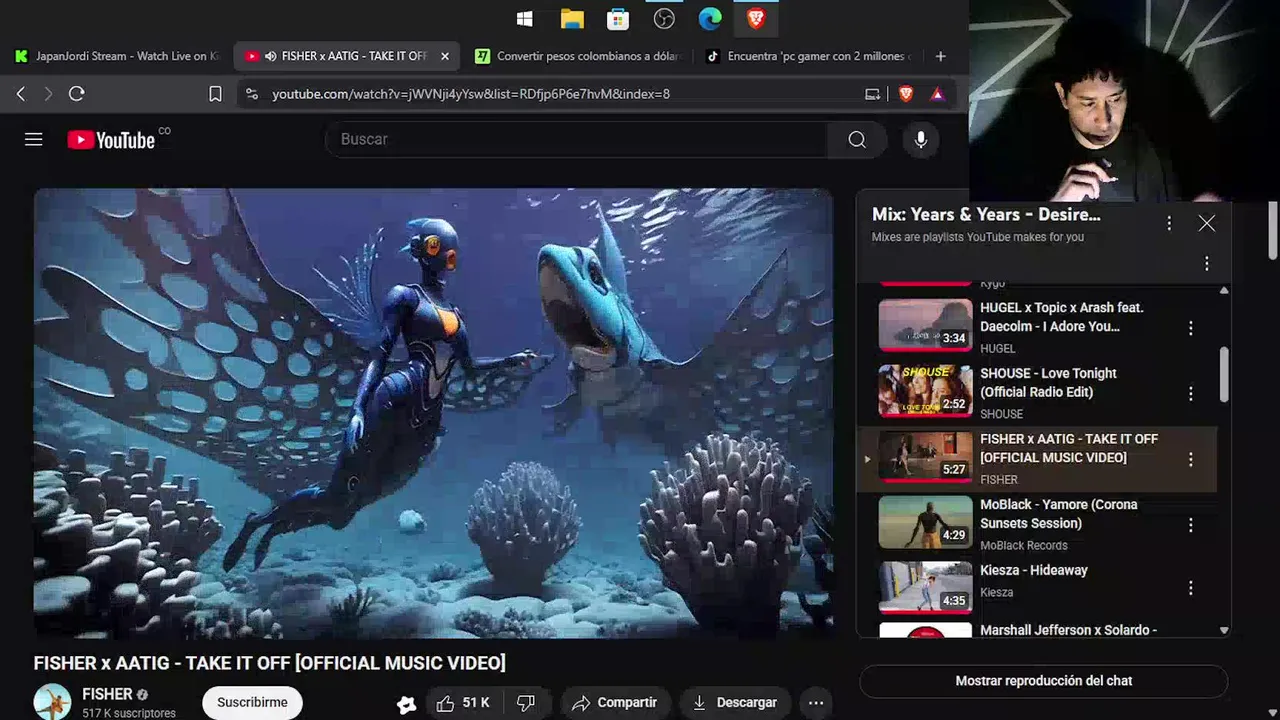The width and height of the screenshot is (1280, 720).
Task: Open FISHER channel avatar
Action: [52, 702]
